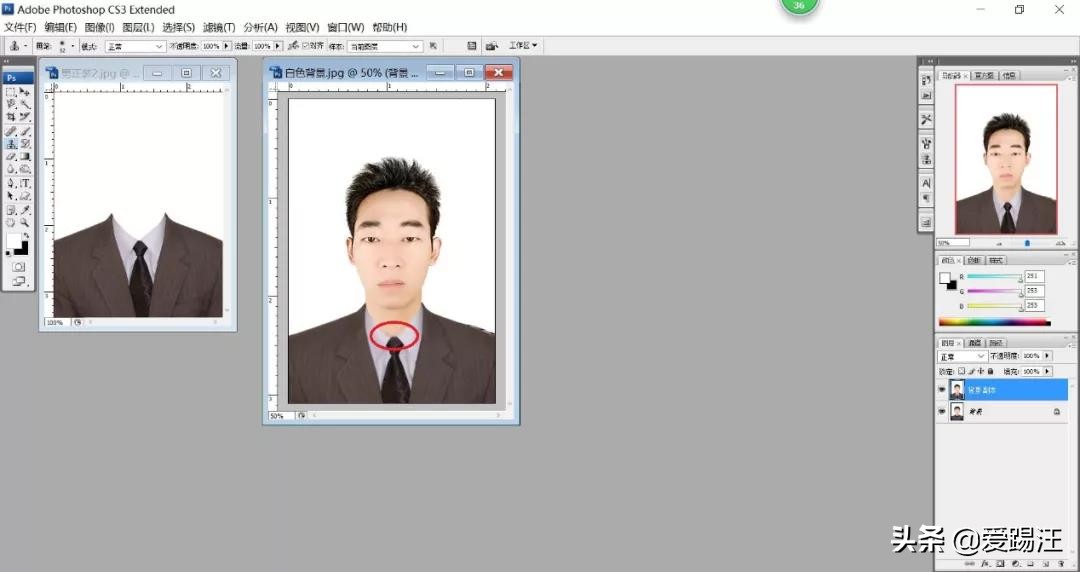
Task: Choose the Crop tool
Action: click(x=11, y=117)
